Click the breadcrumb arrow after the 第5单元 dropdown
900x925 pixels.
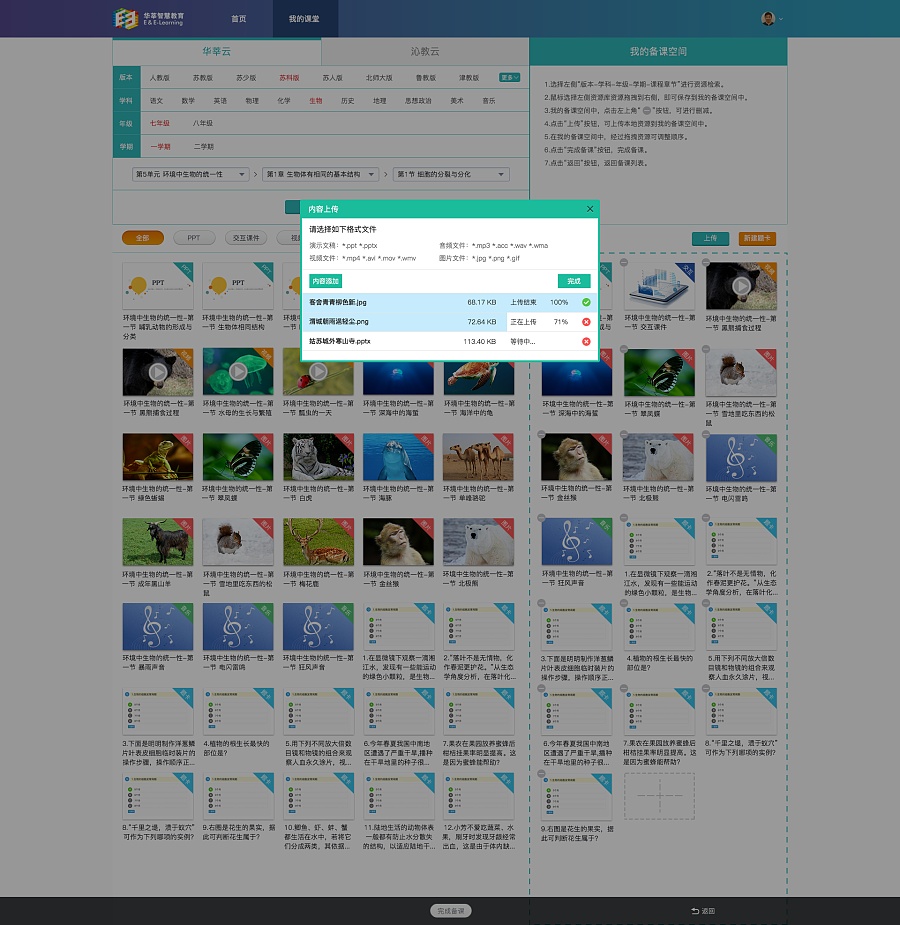[x=255, y=175]
